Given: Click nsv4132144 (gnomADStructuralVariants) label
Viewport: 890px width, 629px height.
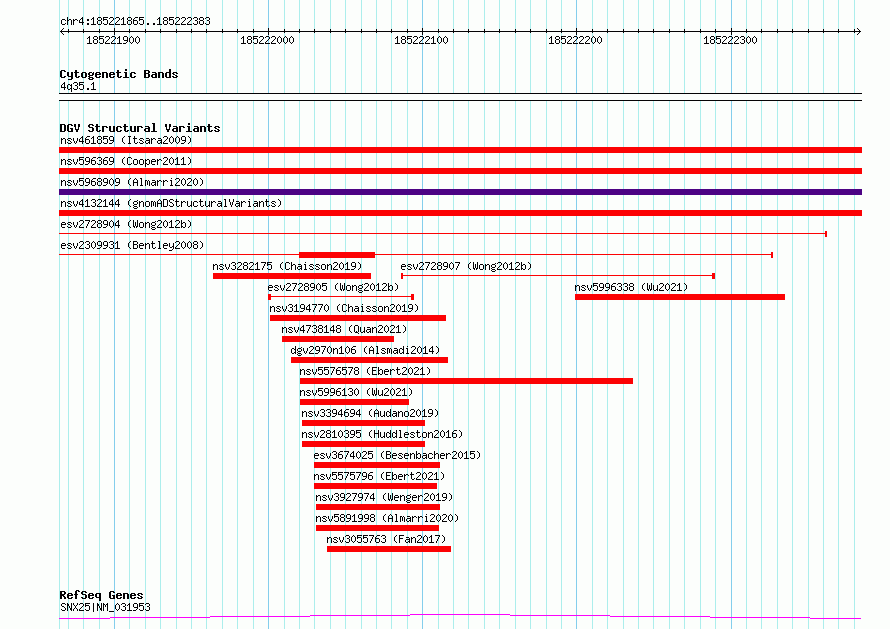Looking at the screenshot, I should [171, 203].
